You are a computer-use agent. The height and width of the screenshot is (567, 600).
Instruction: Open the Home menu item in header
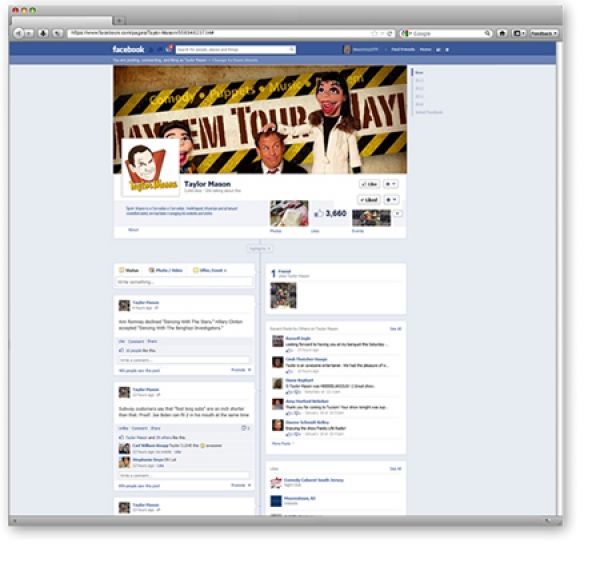[x=425, y=49]
